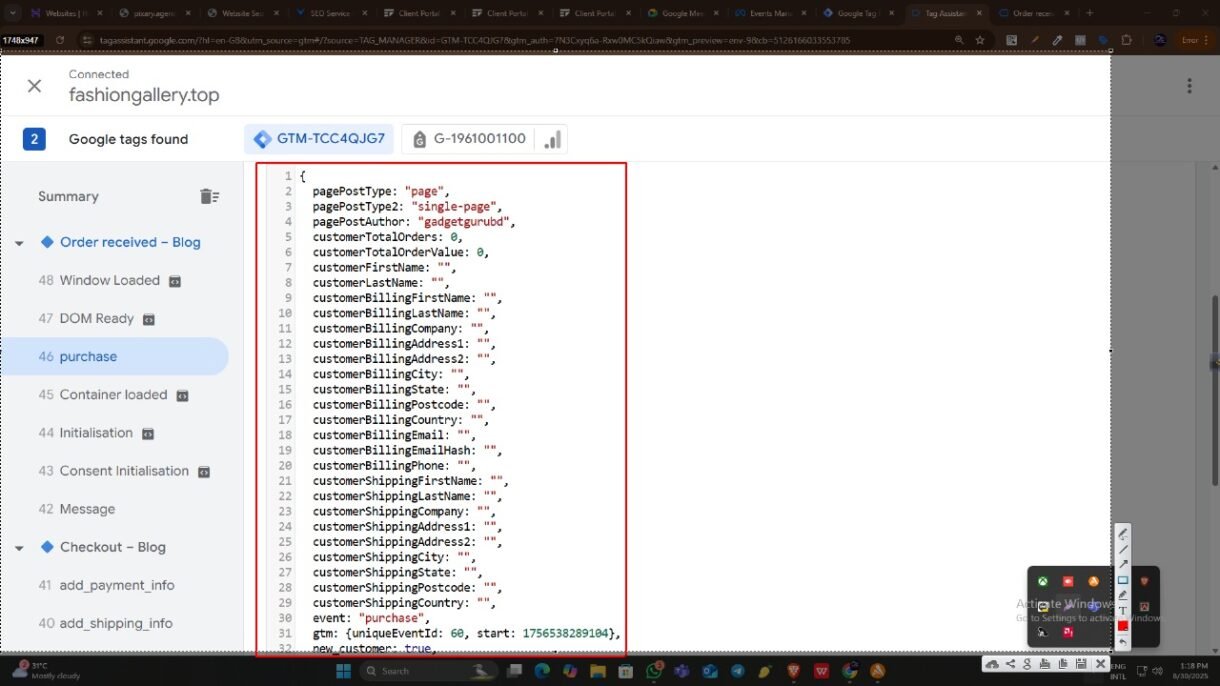
Task: Close the Tag Assistant debug panel
Action: click(34, 86)
